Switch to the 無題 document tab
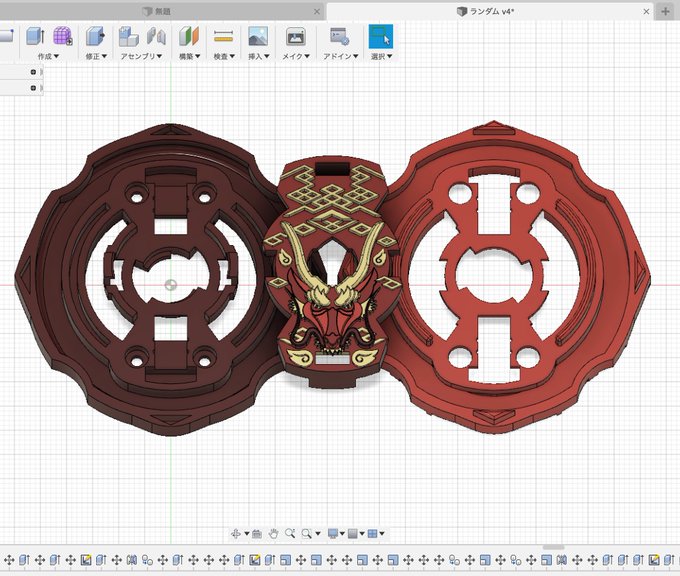This screenshot has width=680, height=576. [x=157, y=11]
